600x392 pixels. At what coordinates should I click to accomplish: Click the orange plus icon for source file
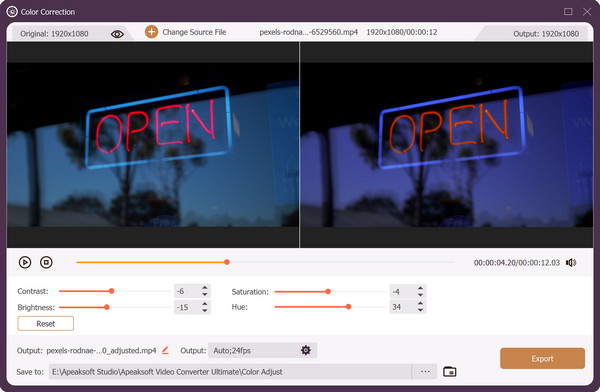pyautogui.click(x=152, y=32)
